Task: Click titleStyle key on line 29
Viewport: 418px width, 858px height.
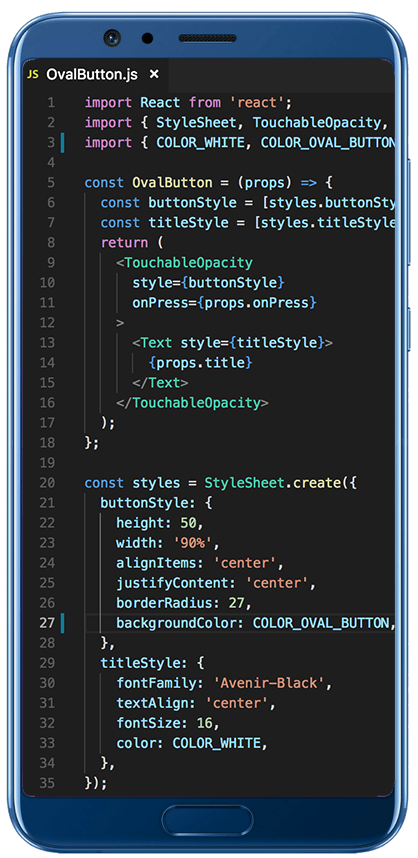Action: pos(141,663)
